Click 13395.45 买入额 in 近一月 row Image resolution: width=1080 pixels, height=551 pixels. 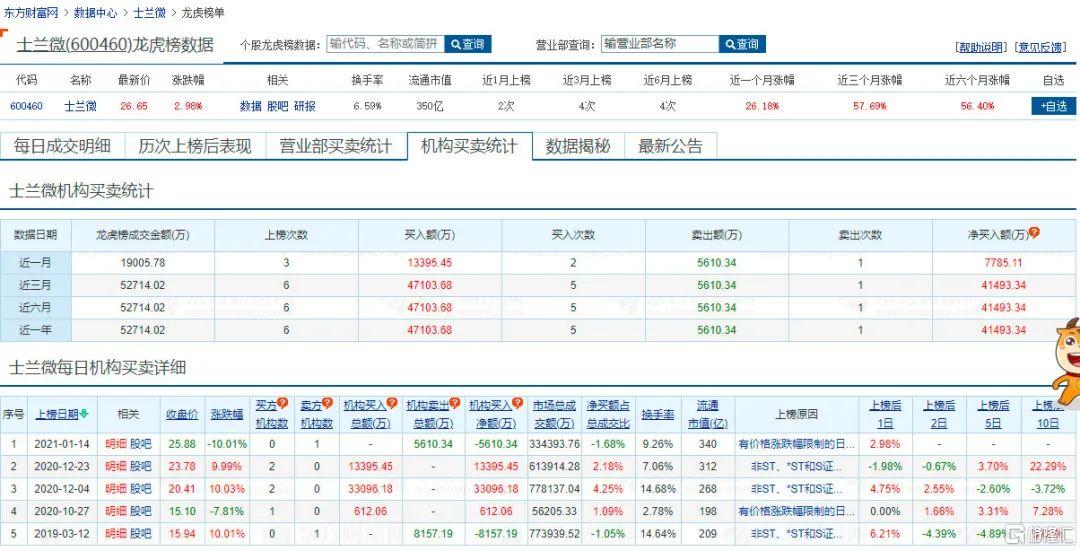click(429, 262)
